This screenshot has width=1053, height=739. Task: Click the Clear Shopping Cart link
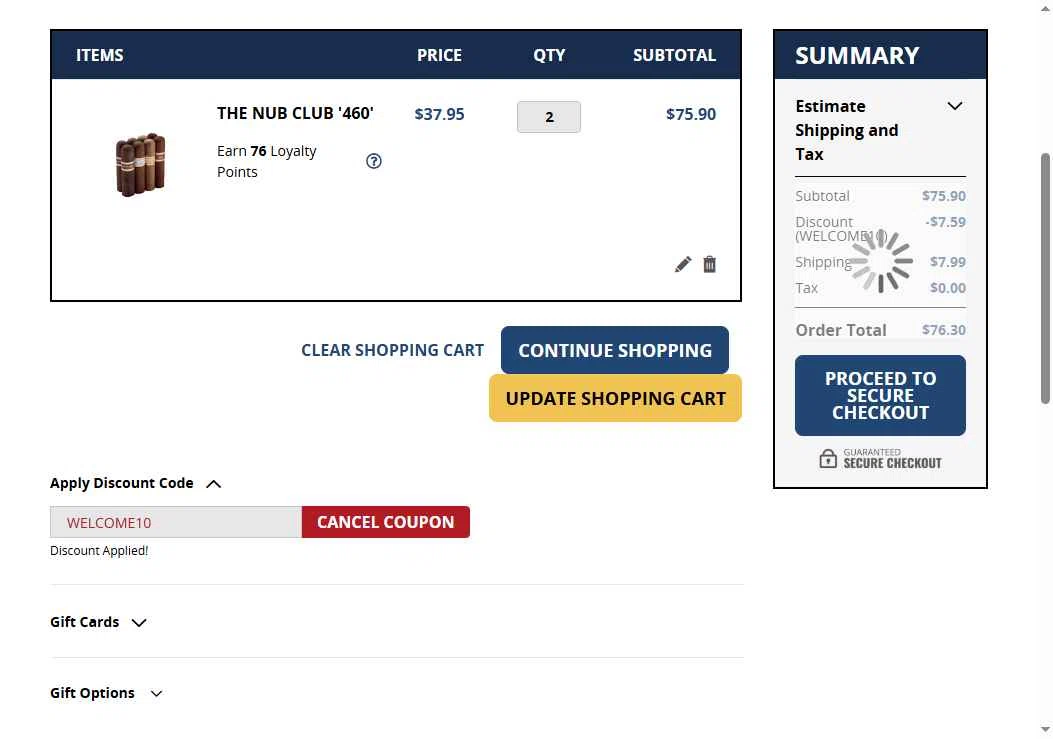pos(392,350)
